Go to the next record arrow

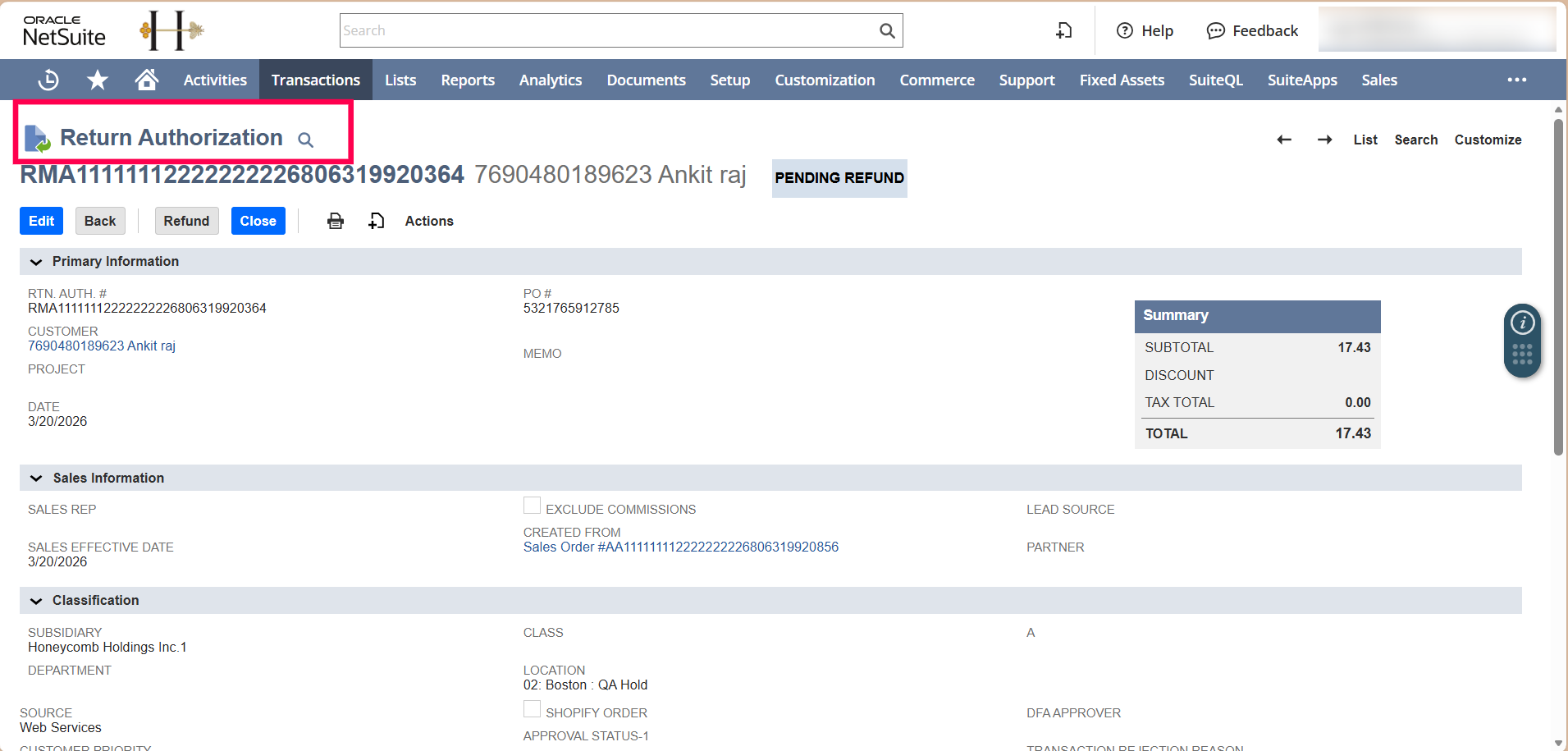(1324, 140)
